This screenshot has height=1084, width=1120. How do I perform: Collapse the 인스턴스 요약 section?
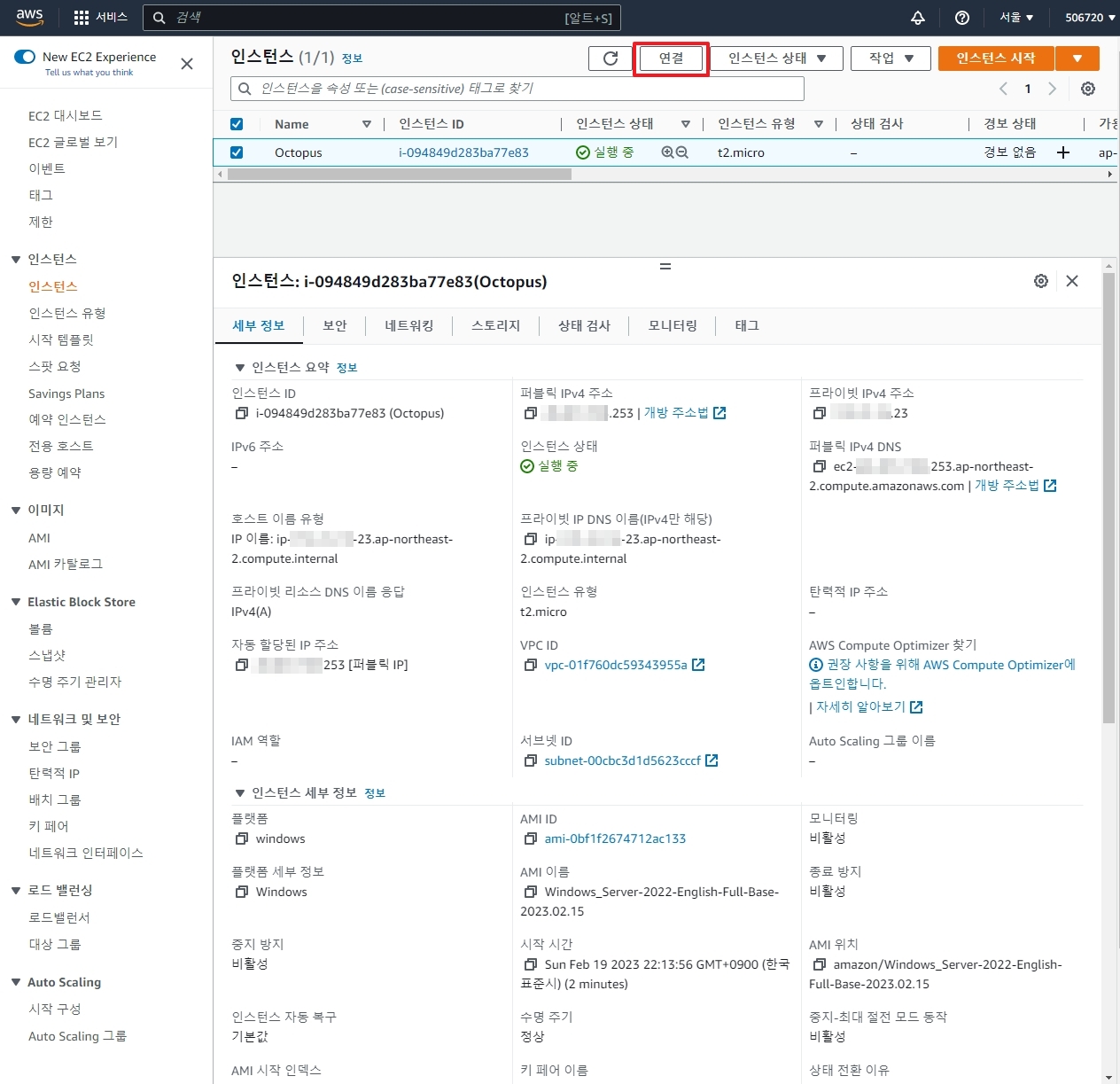(239, 368)
